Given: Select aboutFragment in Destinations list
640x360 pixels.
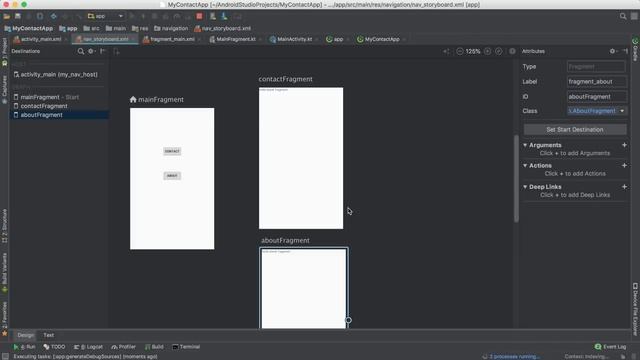Looking at the screenshot, I should (59, 115).
